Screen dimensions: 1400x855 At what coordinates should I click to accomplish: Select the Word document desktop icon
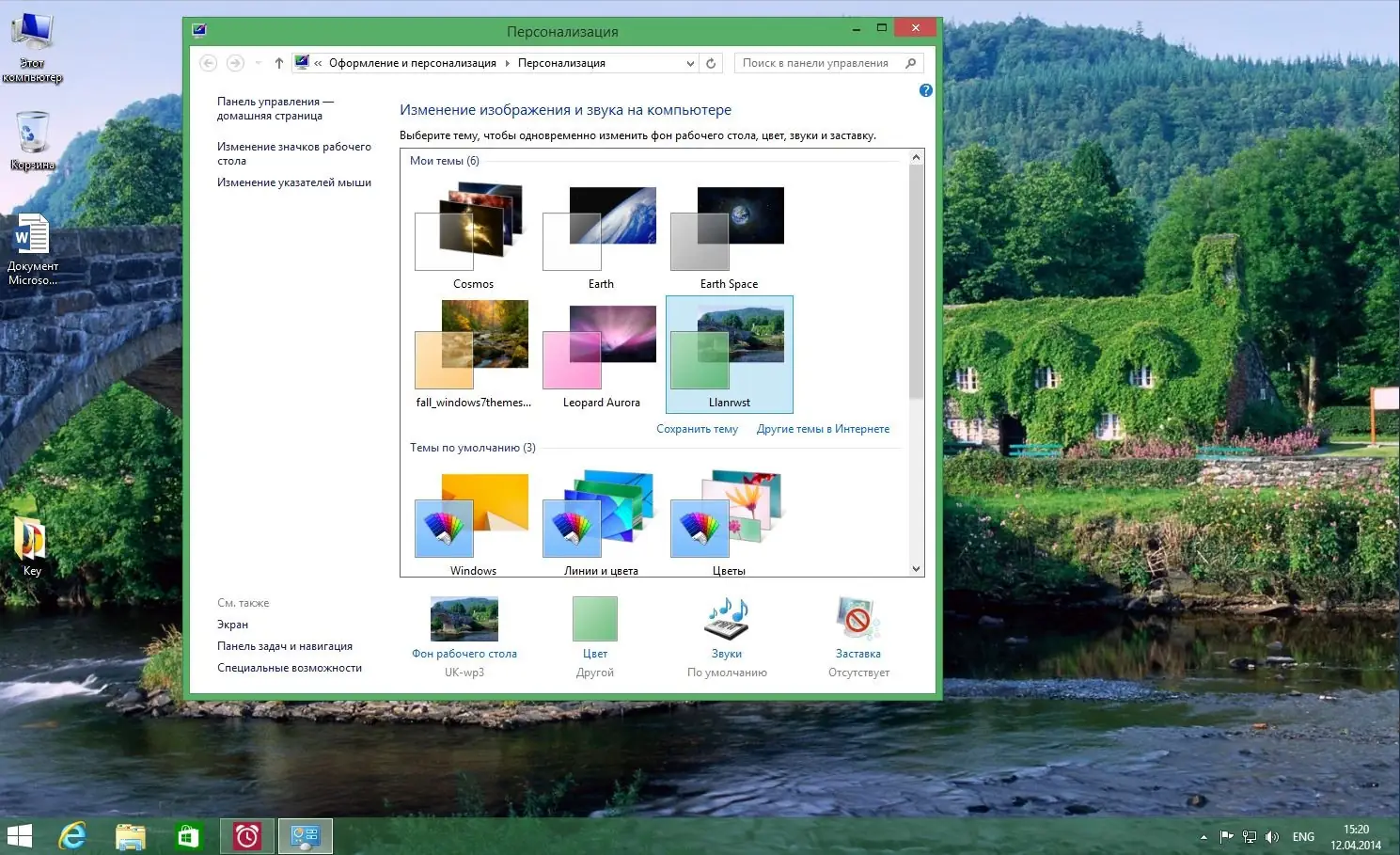pyautogui.click(x=32, y=249)
